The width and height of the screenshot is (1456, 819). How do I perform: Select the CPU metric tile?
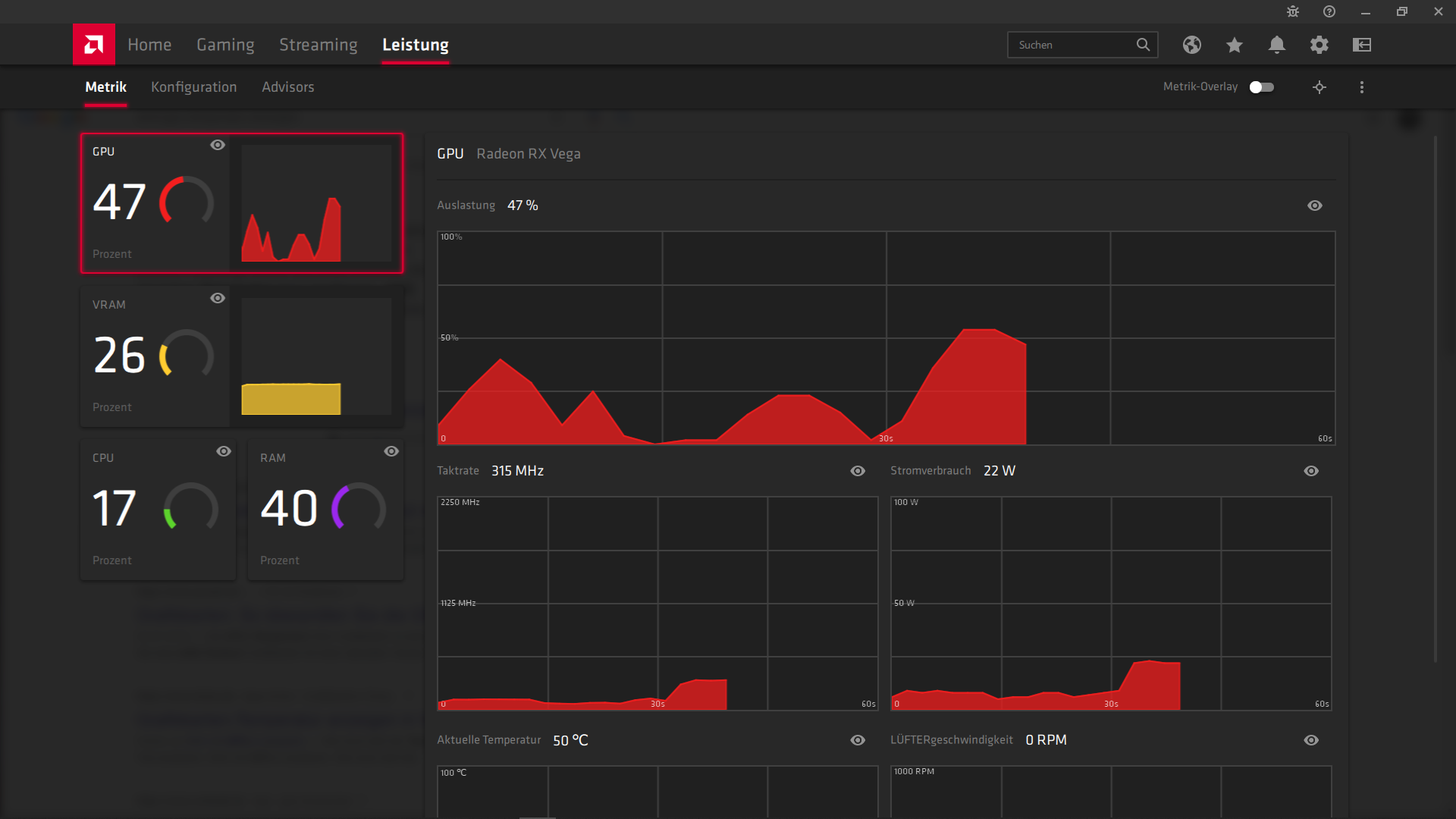(158, 510)
